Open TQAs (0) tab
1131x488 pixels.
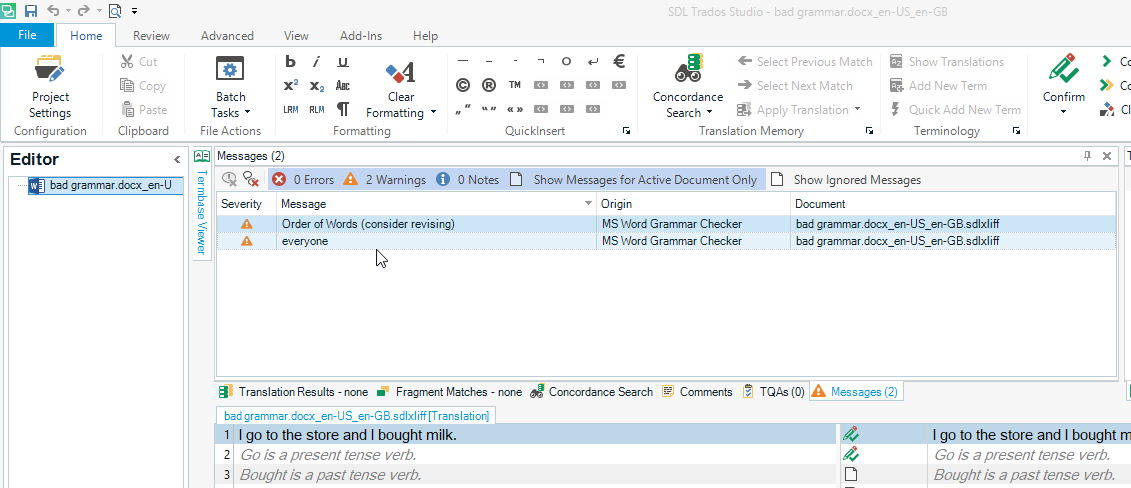tap(773, 392)
